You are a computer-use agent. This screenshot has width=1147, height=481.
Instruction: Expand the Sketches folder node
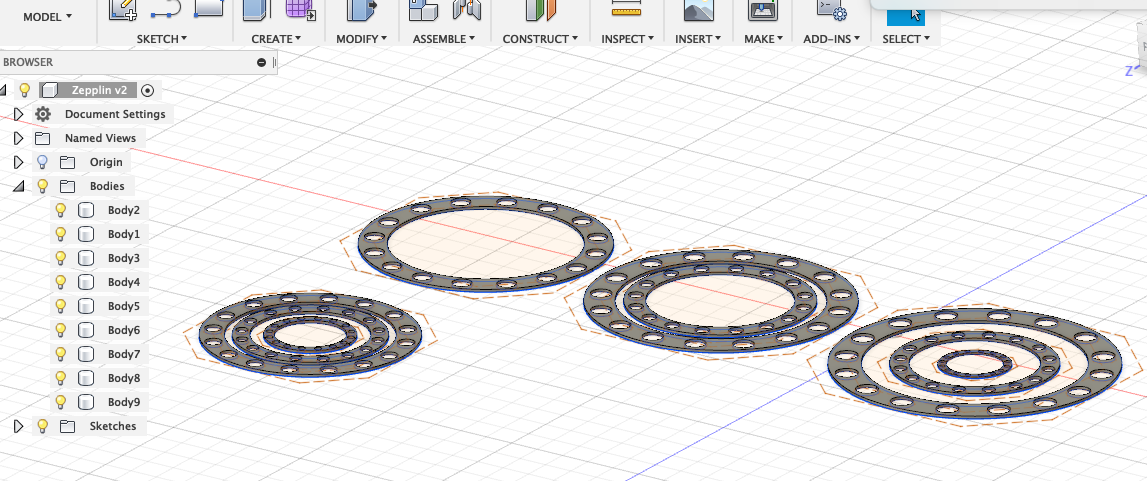pyautogui.click(x=19, y=426)
